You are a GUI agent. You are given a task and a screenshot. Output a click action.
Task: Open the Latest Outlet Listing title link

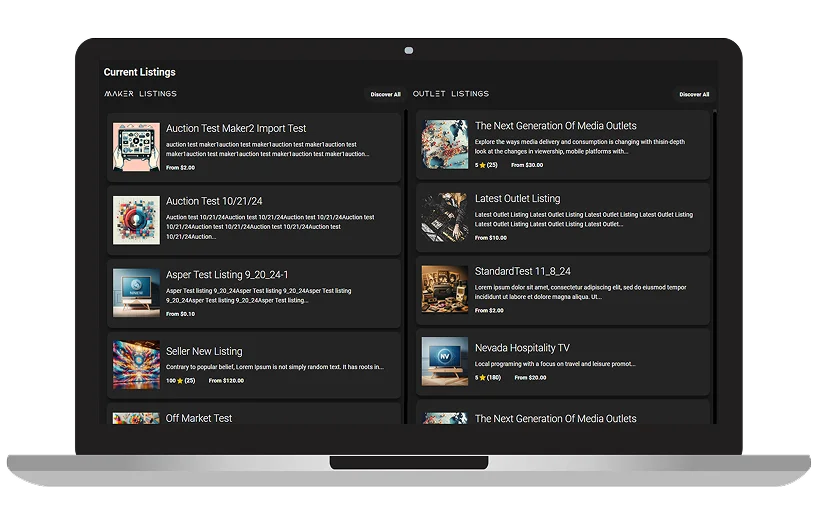click(x=517, y=199)
